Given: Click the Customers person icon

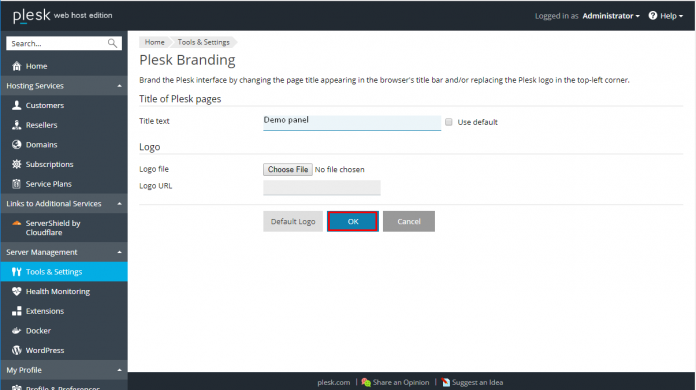Looking at the screenshot, I should [16, 105].
